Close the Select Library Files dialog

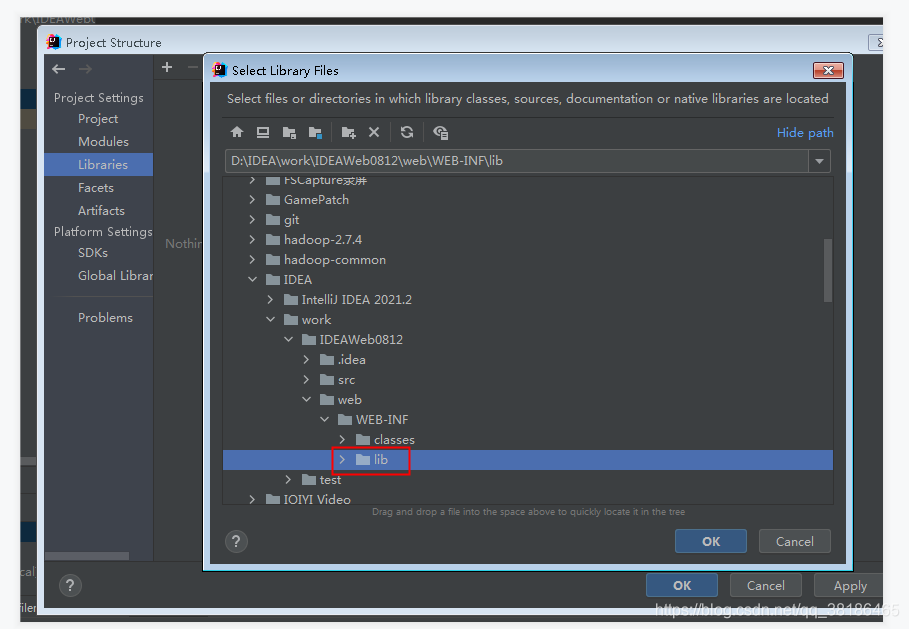(x=828, y=70)
